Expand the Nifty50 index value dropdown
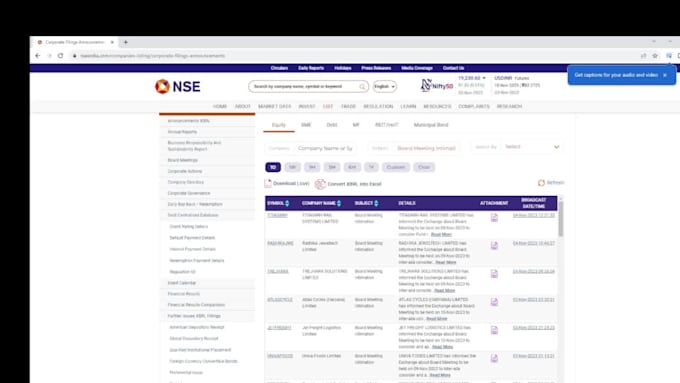 [484, 78]
